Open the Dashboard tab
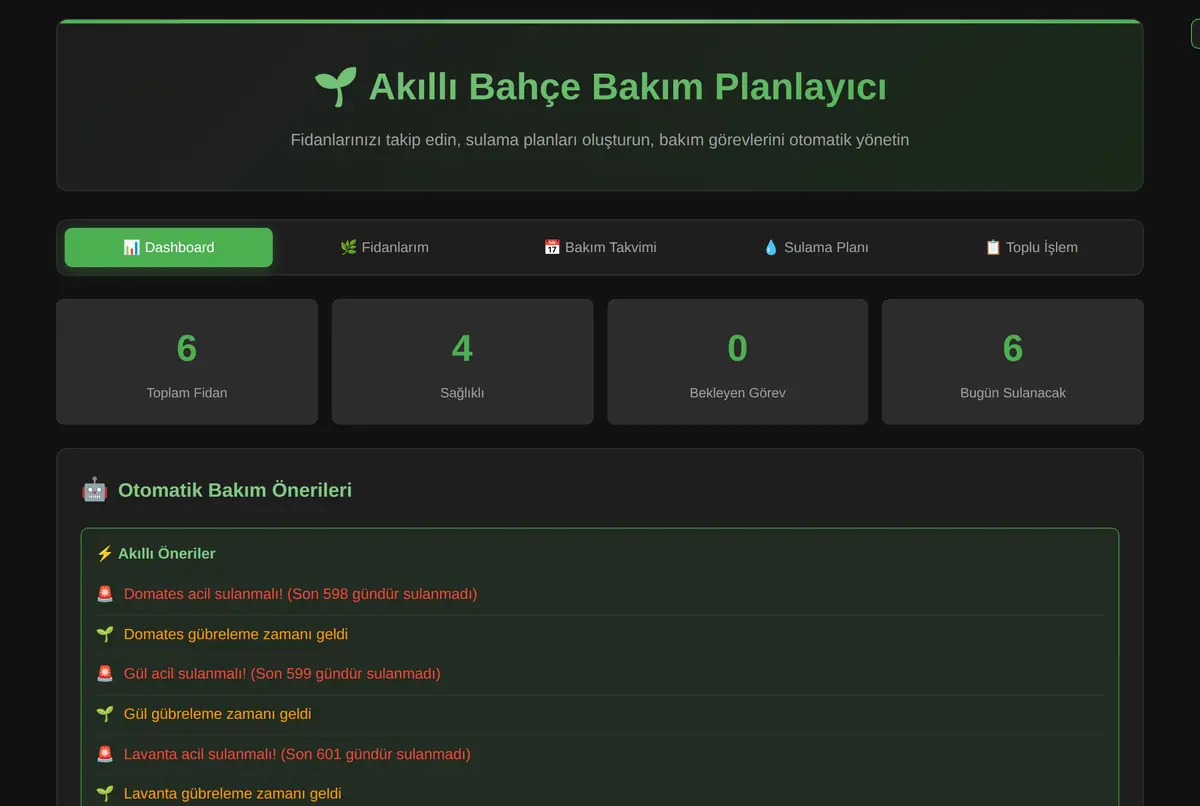The image size is (1200, 806). [x=169, y=247]
